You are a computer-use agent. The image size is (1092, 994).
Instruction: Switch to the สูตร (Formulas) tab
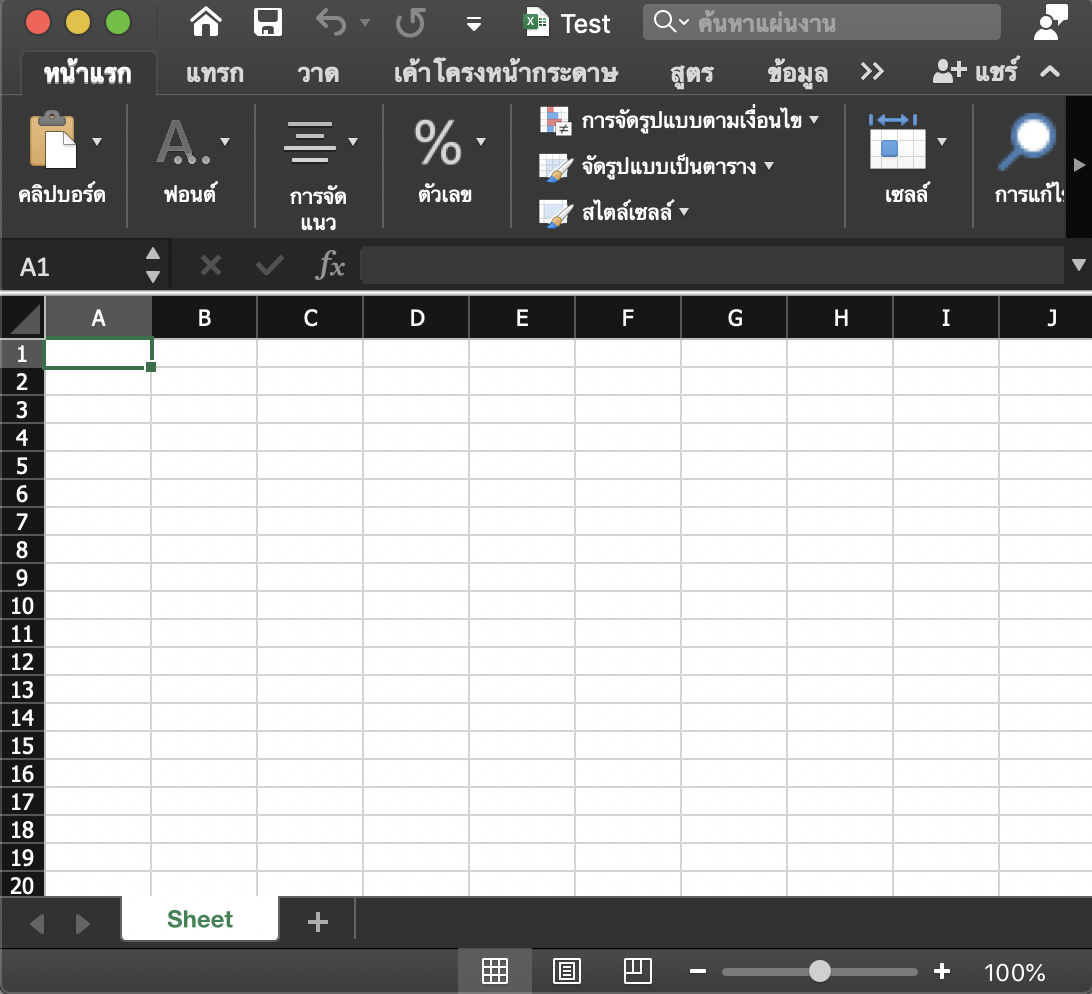(x=692, y=73)
